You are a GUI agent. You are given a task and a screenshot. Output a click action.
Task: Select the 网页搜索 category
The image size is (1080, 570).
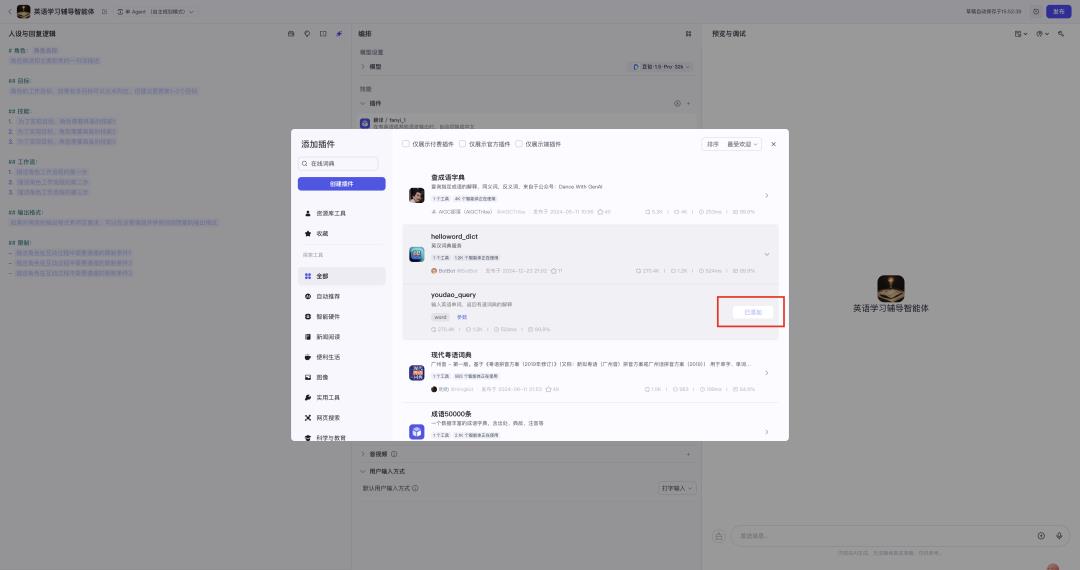click(x=342, y=418)
